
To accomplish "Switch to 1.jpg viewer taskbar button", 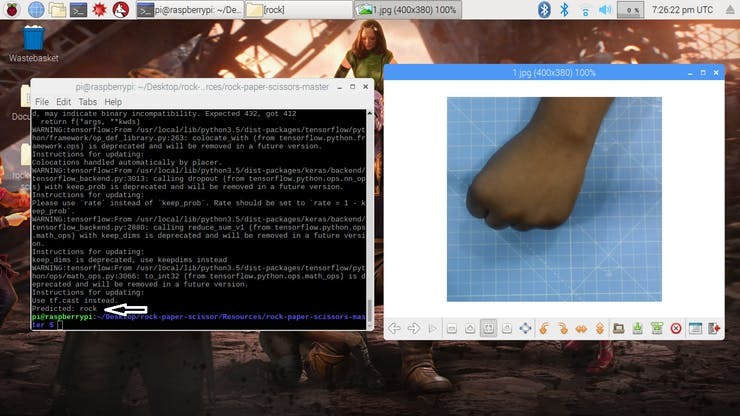I will pyautogui.click(x=408, y=9).
